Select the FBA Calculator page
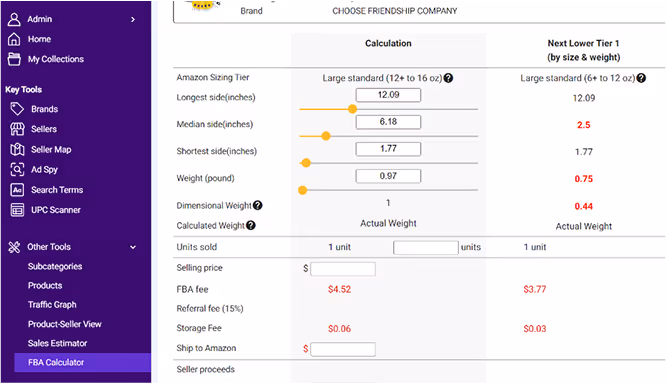 pos(82,363)
